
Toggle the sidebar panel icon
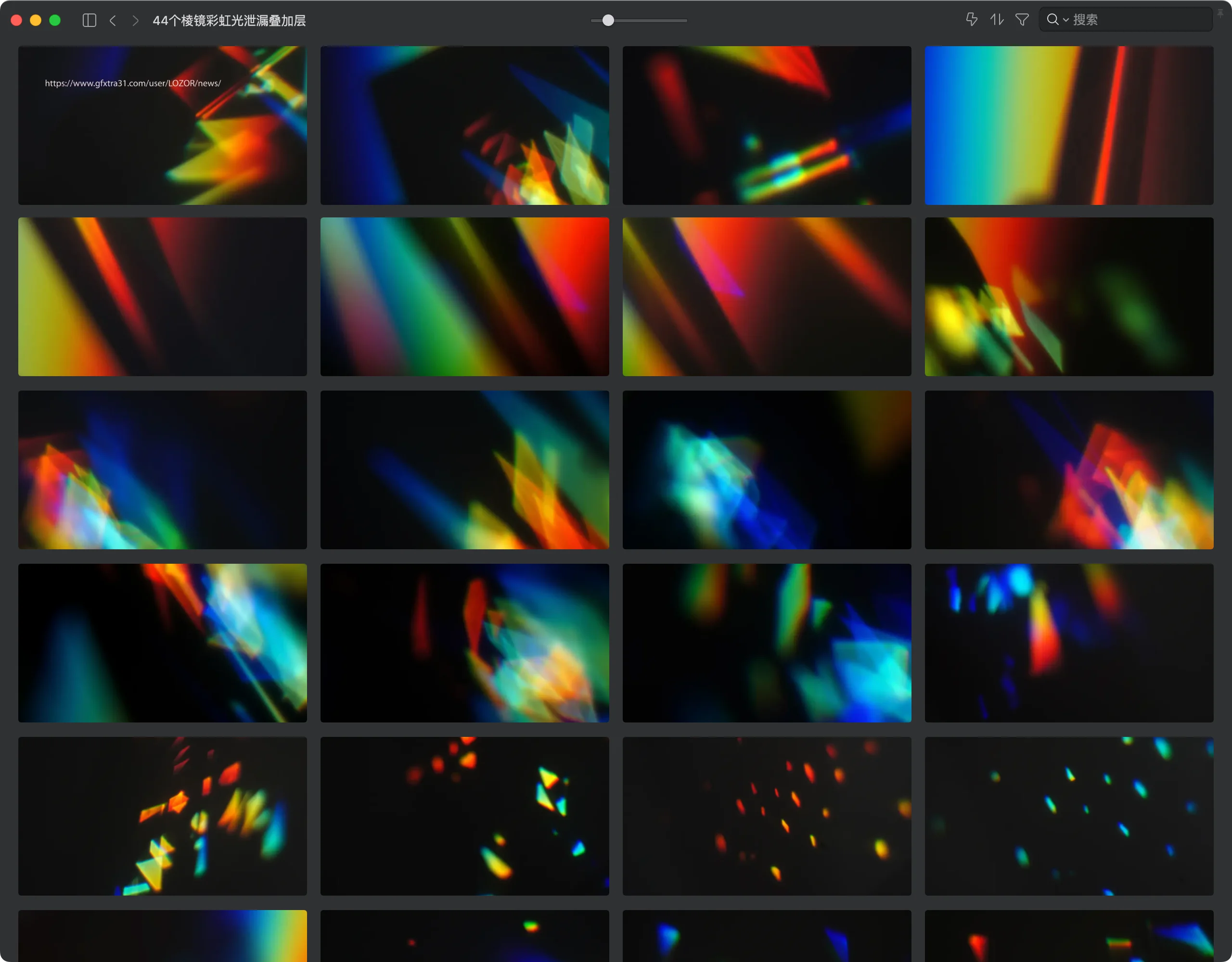[x=89, y=20]
